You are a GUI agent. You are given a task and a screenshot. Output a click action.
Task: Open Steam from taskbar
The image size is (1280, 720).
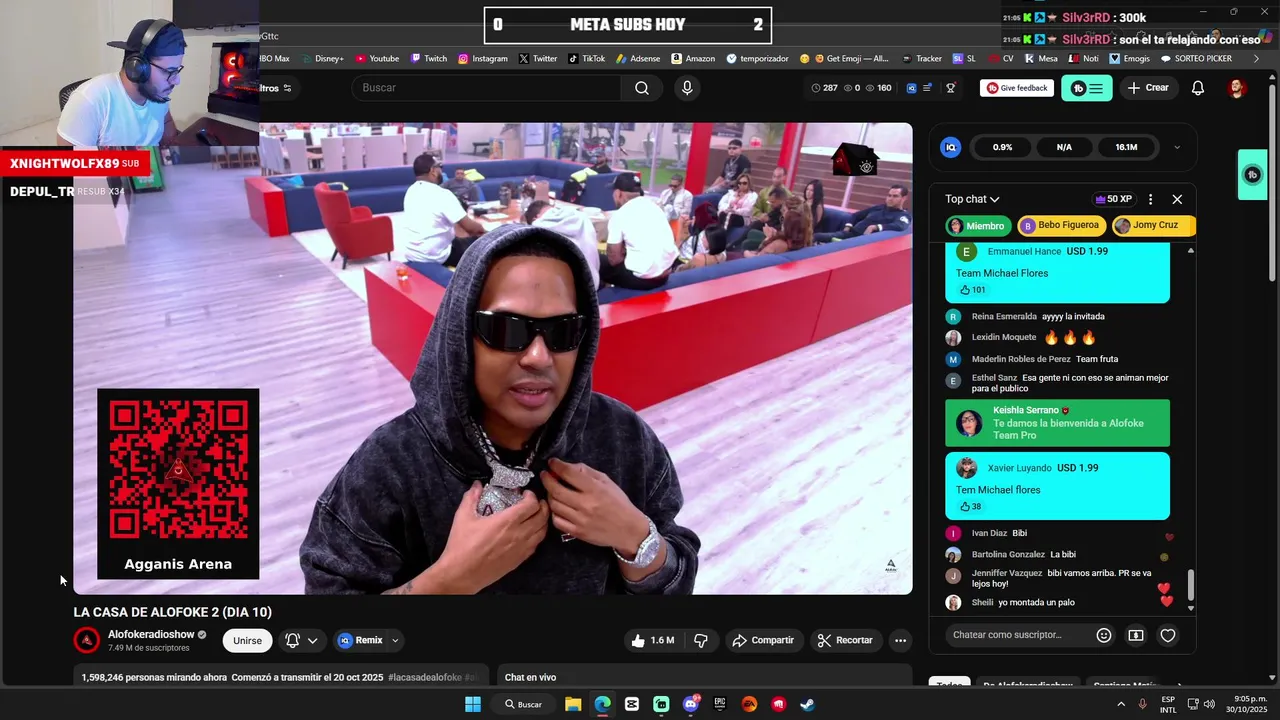807,704
